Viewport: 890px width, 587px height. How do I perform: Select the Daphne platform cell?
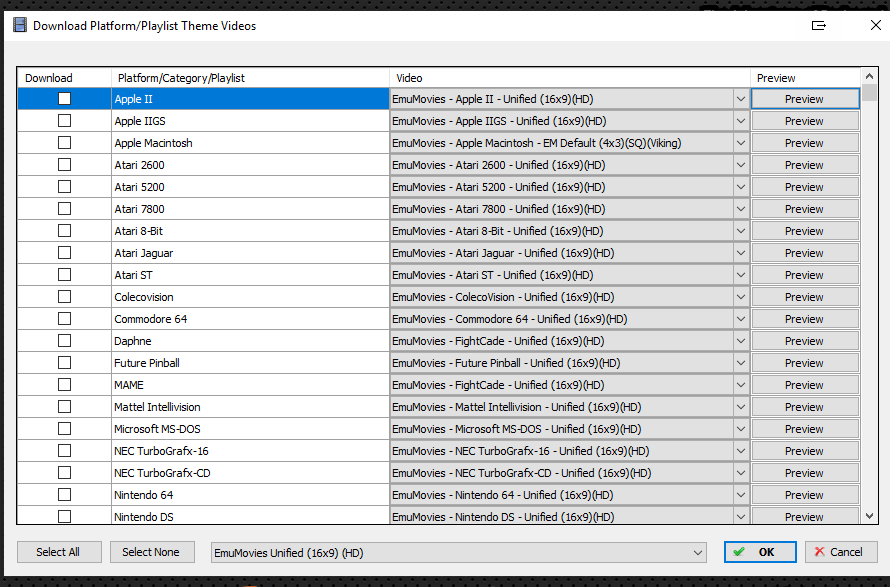[250, 341]
